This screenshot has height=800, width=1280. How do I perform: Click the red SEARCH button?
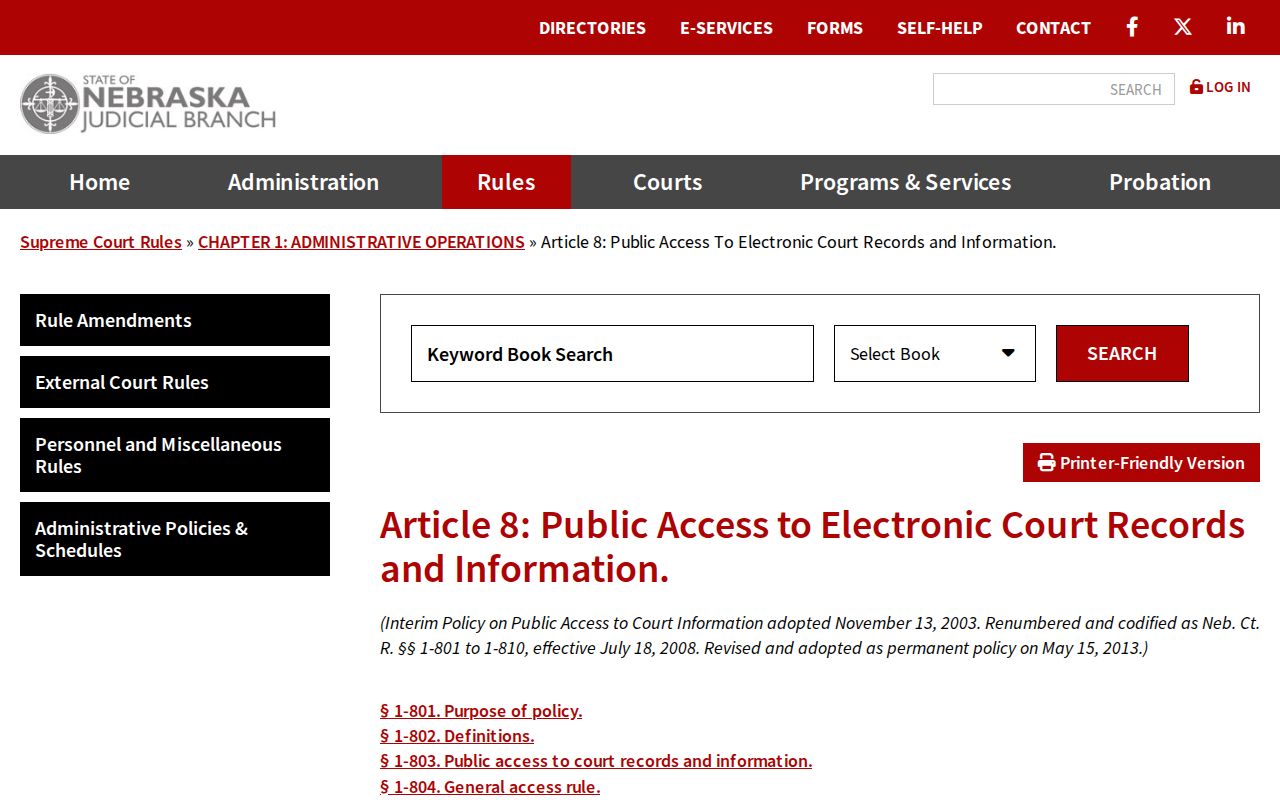point(1122,353)
